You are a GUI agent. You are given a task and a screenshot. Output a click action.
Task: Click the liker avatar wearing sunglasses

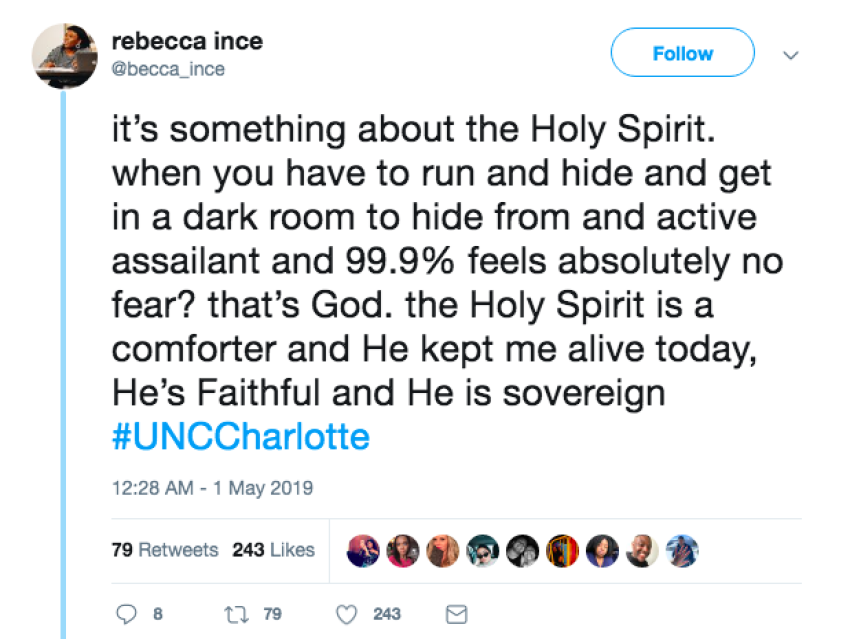coord(483,549)
